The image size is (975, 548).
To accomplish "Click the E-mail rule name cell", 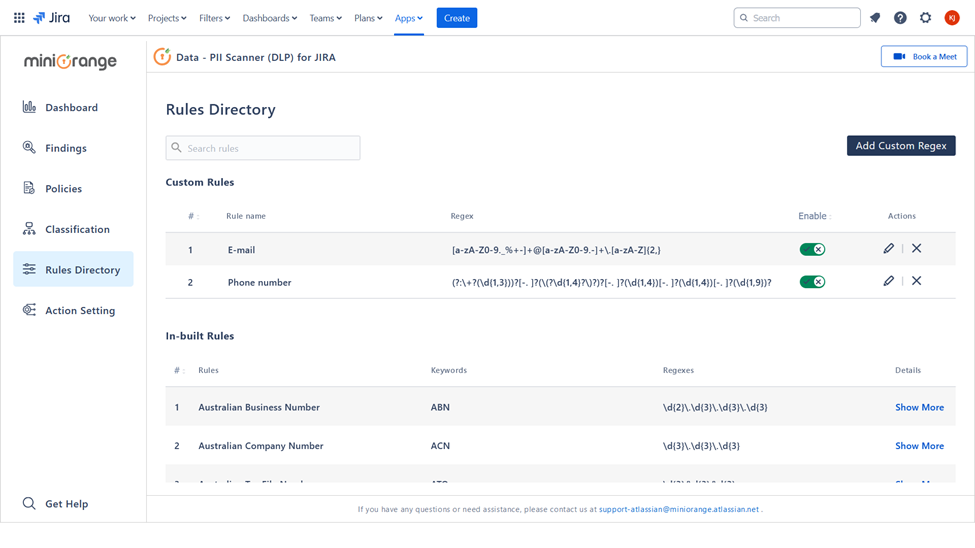I will click(x=241, y=249).
